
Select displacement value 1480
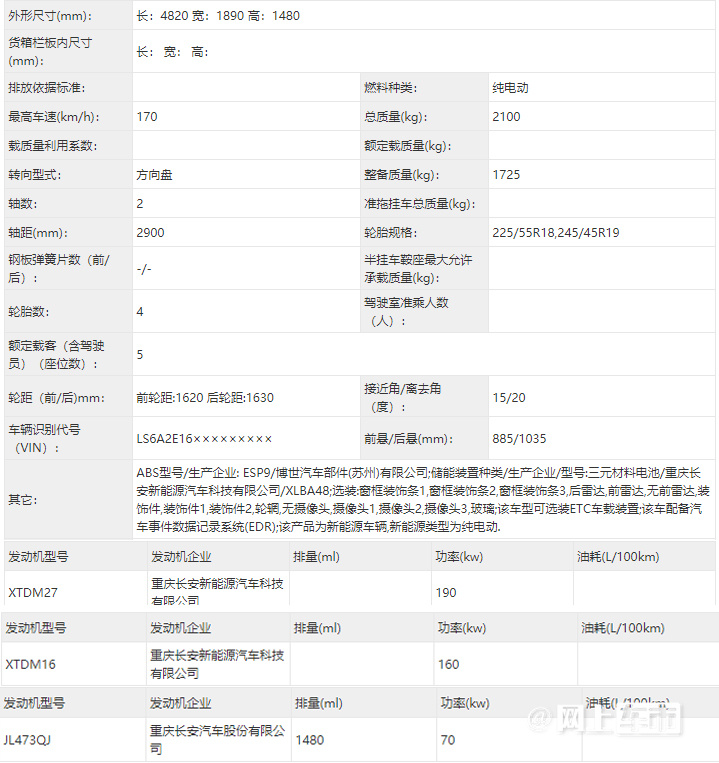tap(310, 740)
